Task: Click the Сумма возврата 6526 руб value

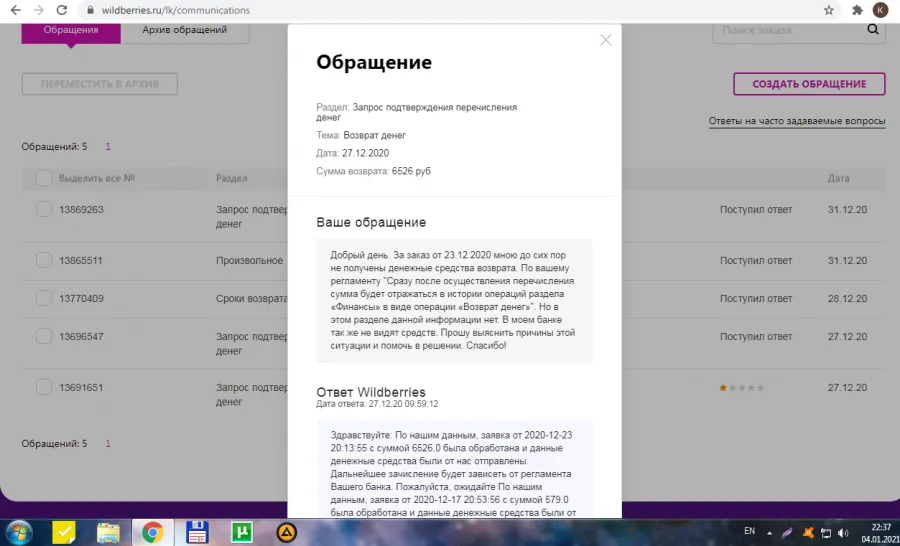Action: coord(412,171)
